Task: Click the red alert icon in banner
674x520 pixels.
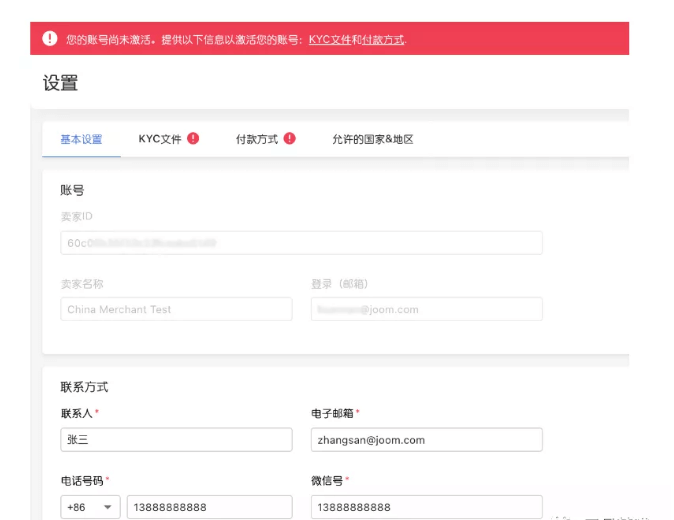Action: (x=50, y=39)
